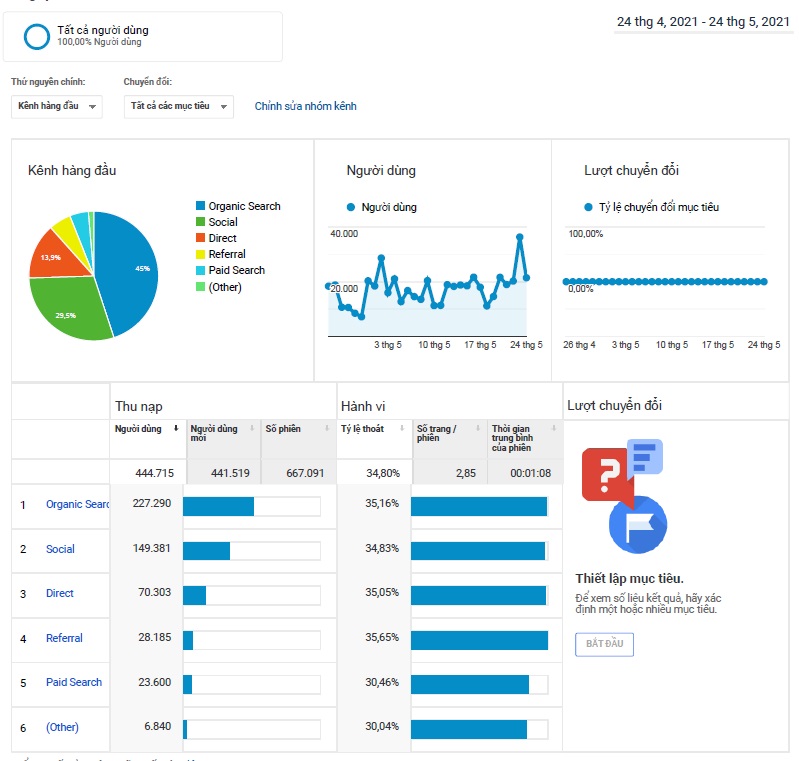Open the Organic Search channel link
Image resolution: width=799 pixels, height=761 pixels.
(77, 505)
